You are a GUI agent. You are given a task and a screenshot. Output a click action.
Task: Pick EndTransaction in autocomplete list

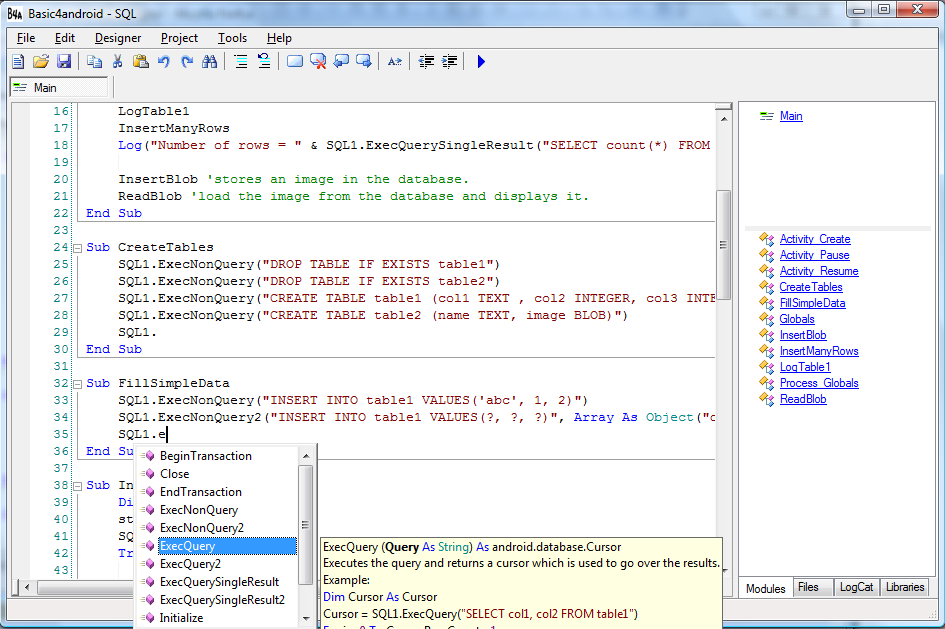click(x=218, y=492)
